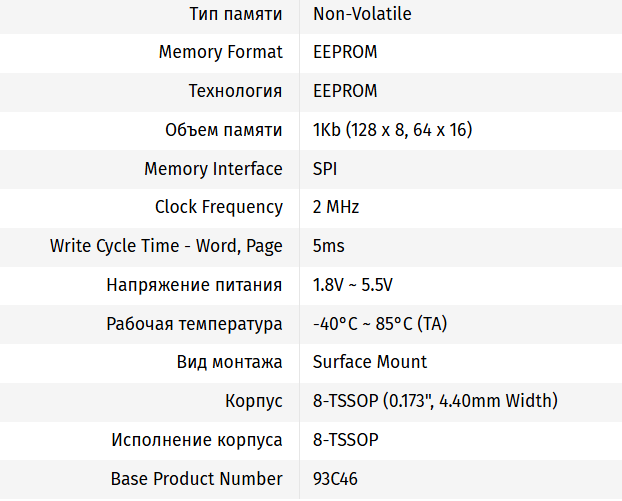Click the 'Тип памяти' label
The width and height of the screenshot is (622, 501).
click(236, 14)
